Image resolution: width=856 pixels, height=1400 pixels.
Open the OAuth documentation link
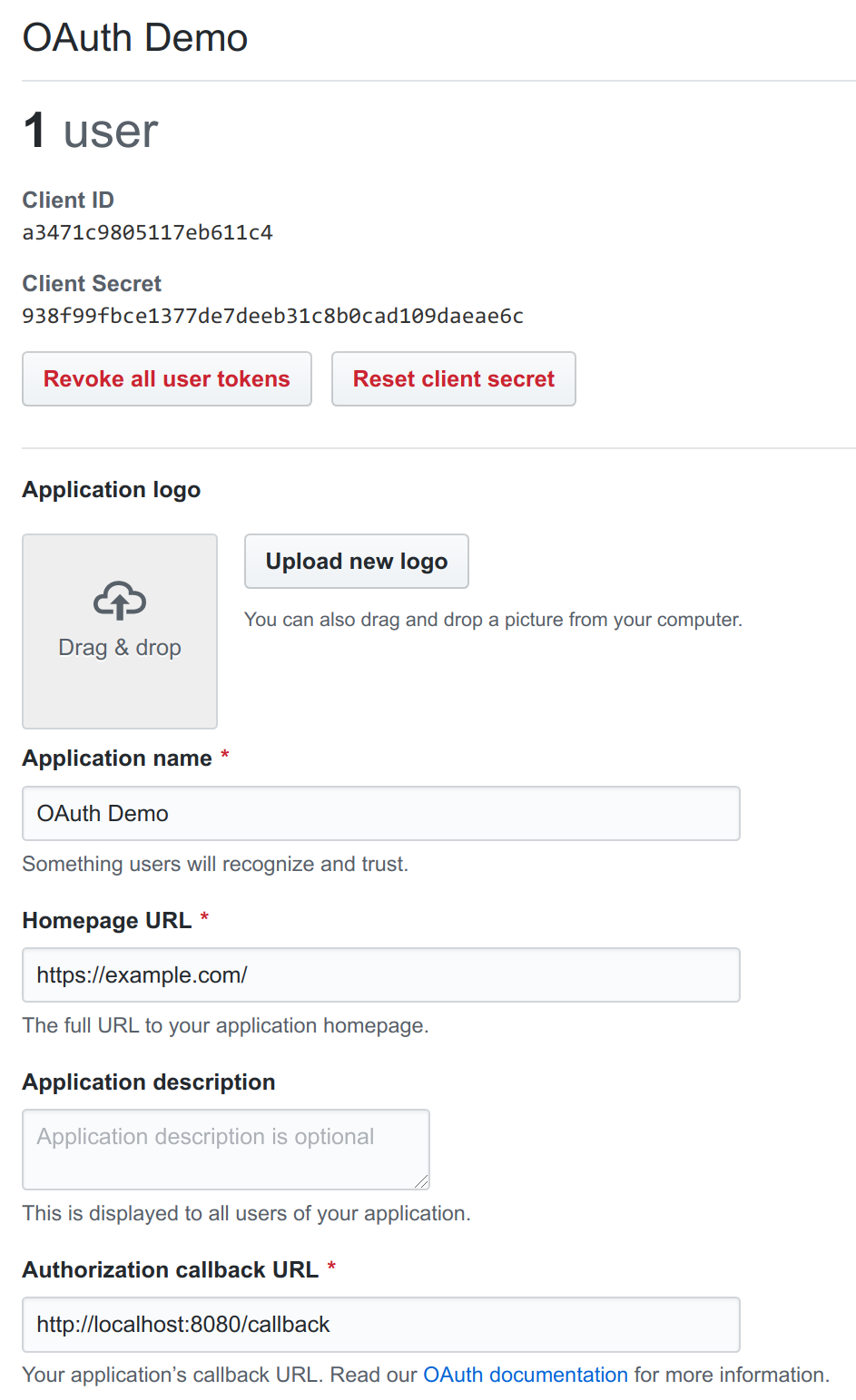coord(526,1375)
